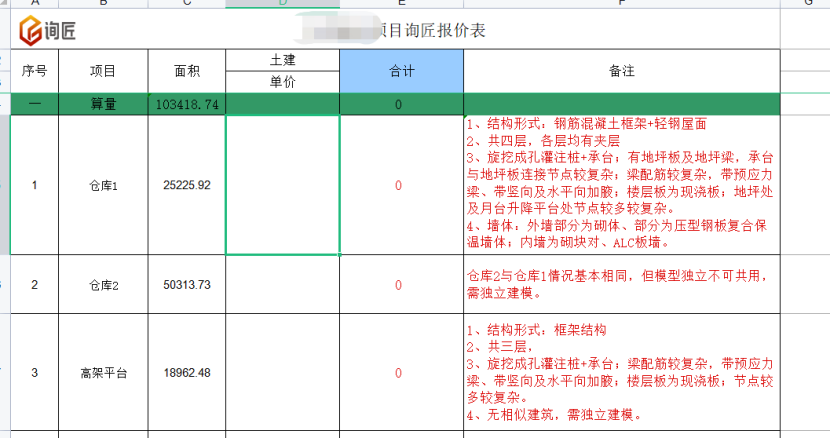Select the 土建 header cell

pos(282,61)
